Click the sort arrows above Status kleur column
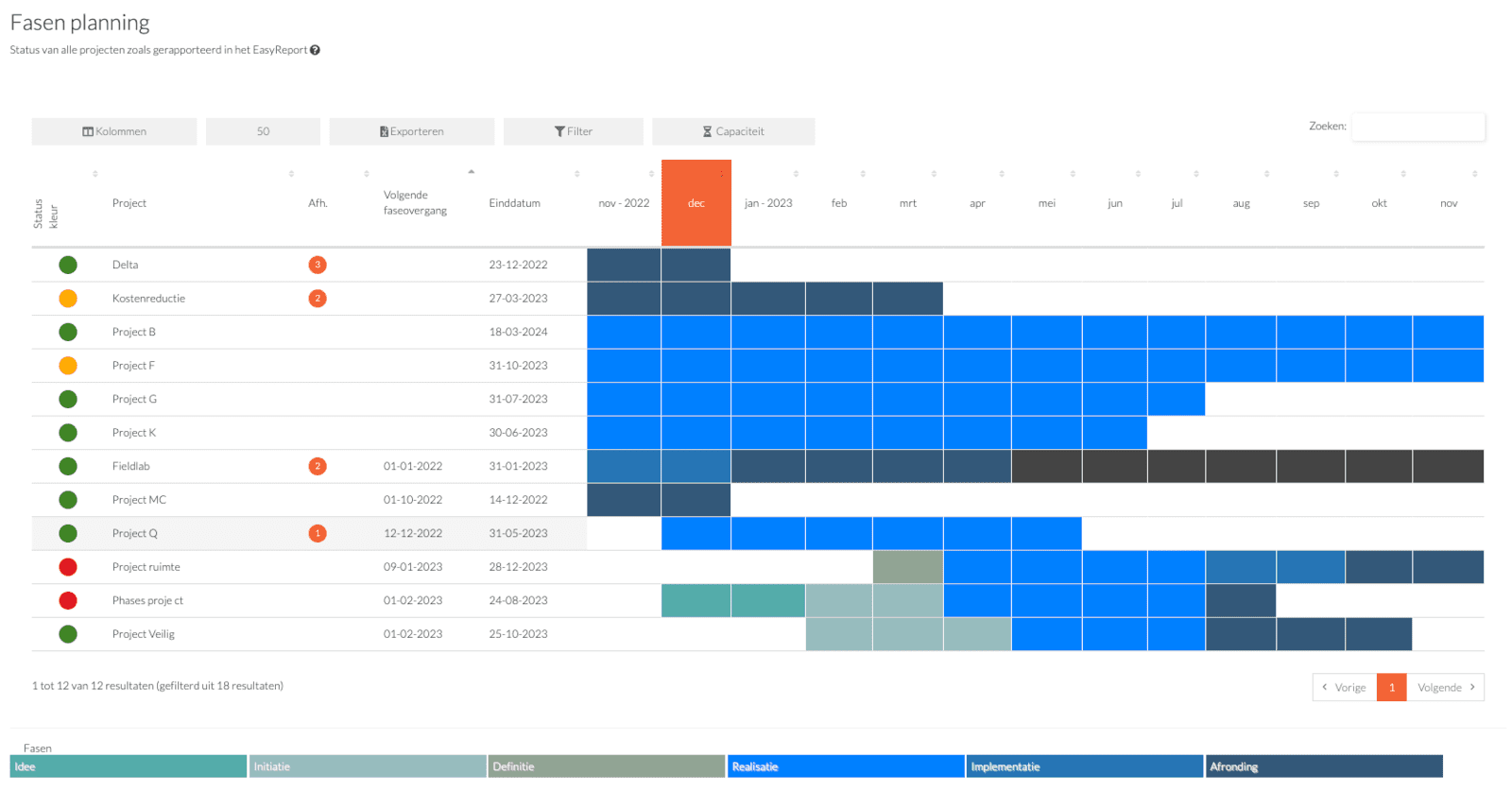Screen dimensions: 1512x792 pos(94,174)
